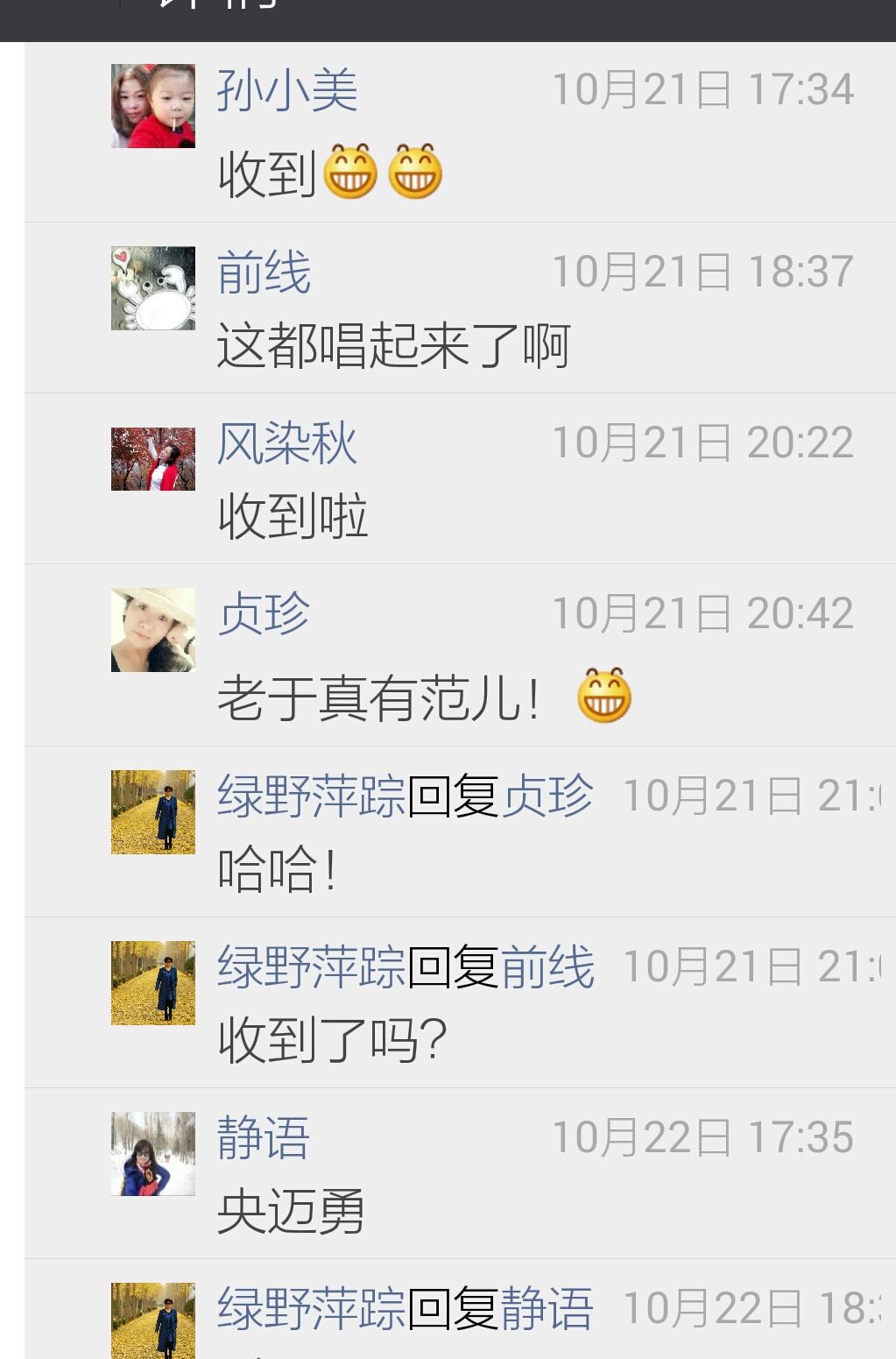Tap the comment text 央迈勇
896x1359 pixels.
point(291,1213)
